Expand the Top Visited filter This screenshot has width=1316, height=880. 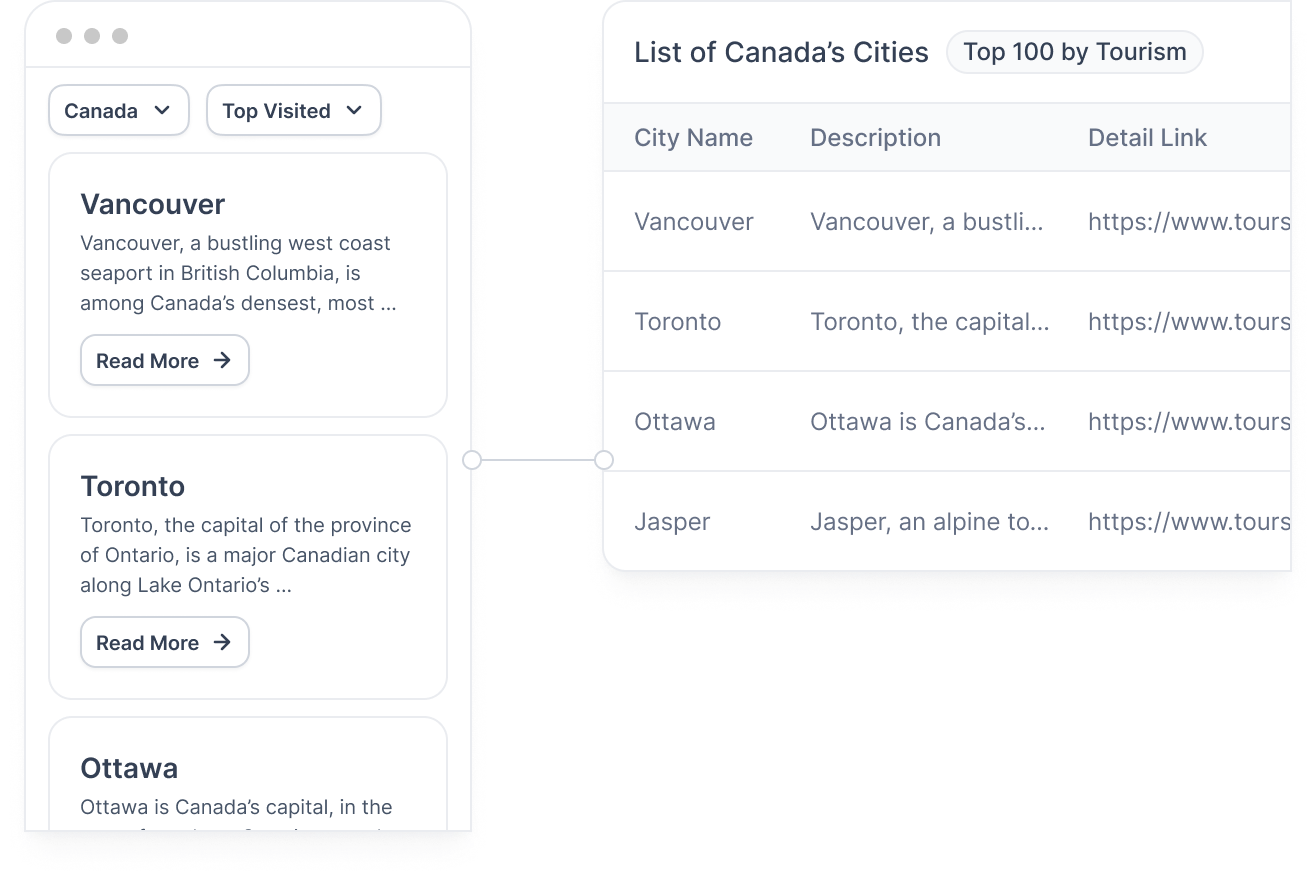coord(293,110)
